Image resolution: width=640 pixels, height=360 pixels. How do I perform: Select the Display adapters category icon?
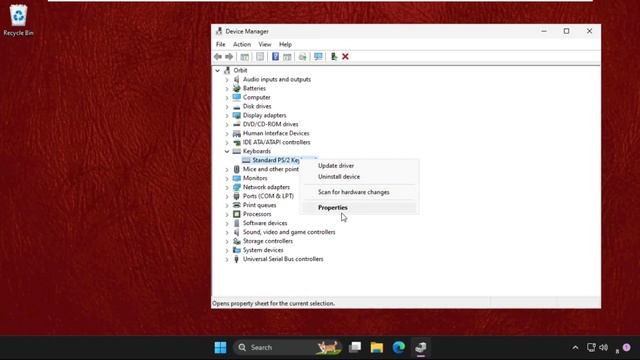[x=236, y=115]
